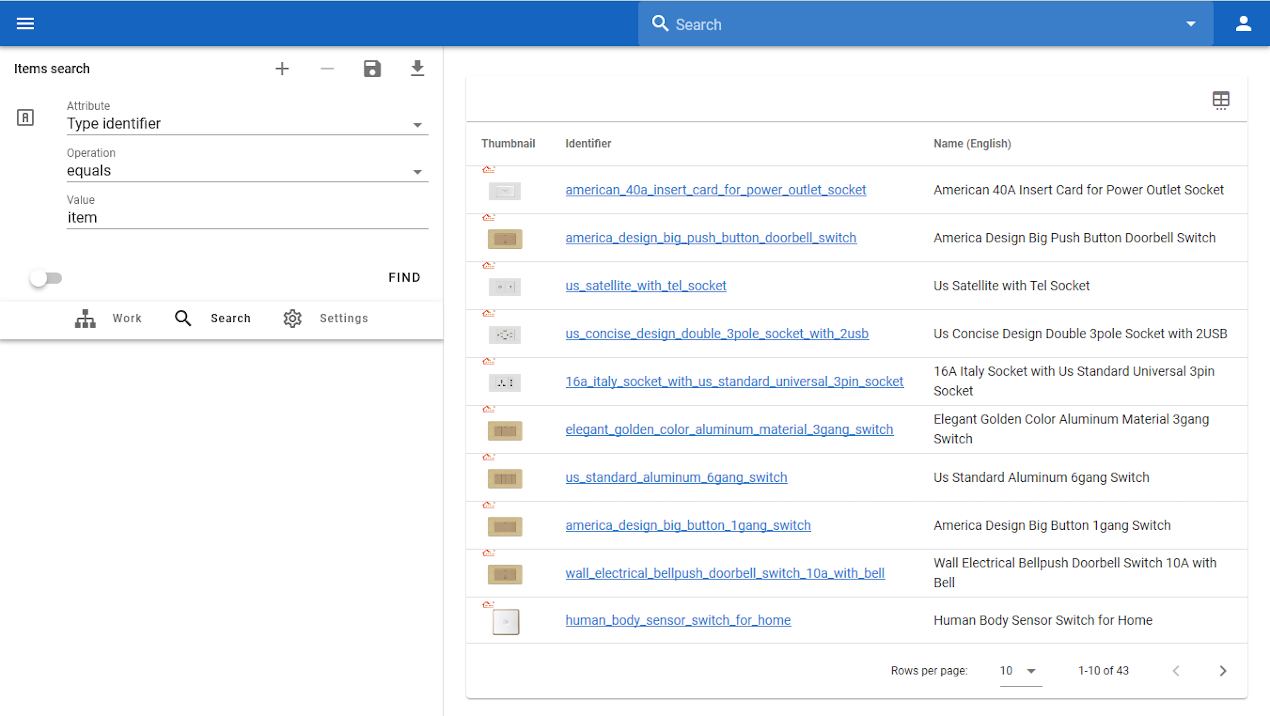Click the 1-10 of 43 pagination text
Screen dimensions: 1270x716
tap(1103, 671)
